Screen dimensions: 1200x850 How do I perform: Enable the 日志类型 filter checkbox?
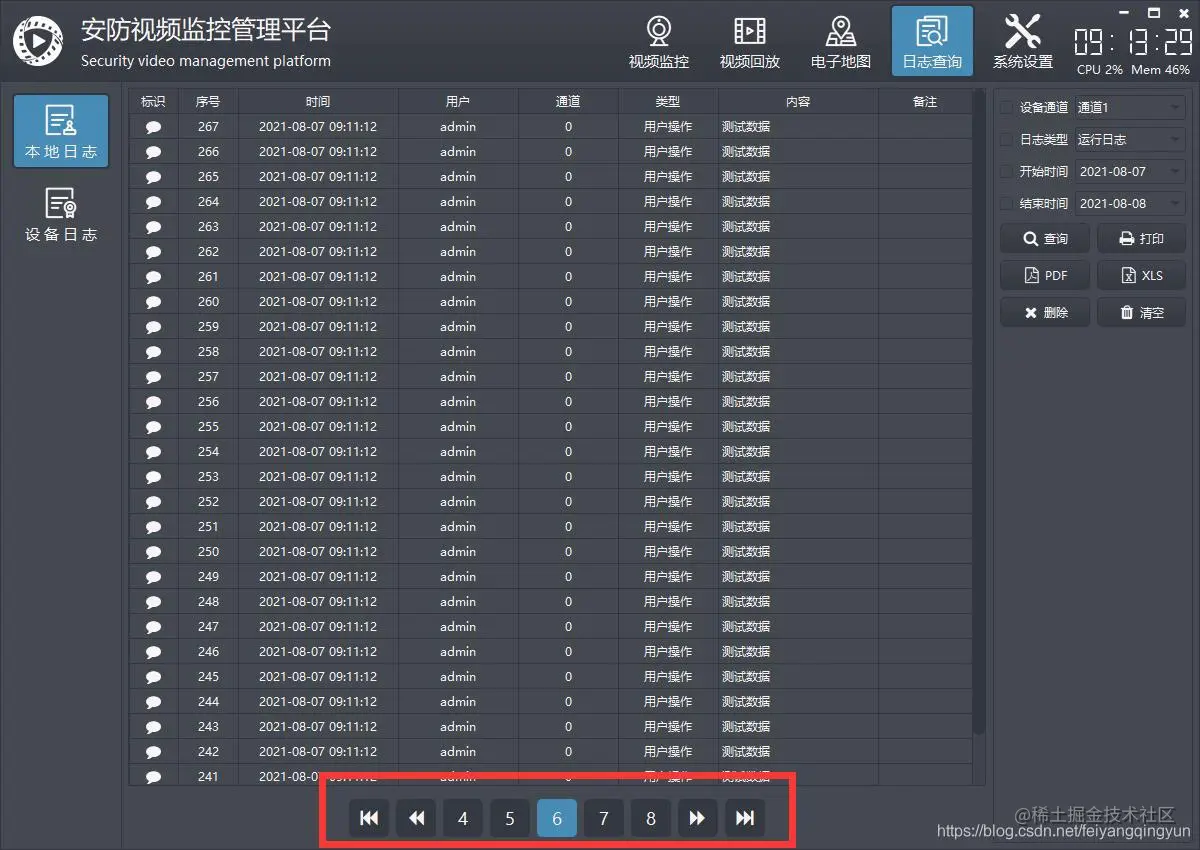pos(1003,139)
